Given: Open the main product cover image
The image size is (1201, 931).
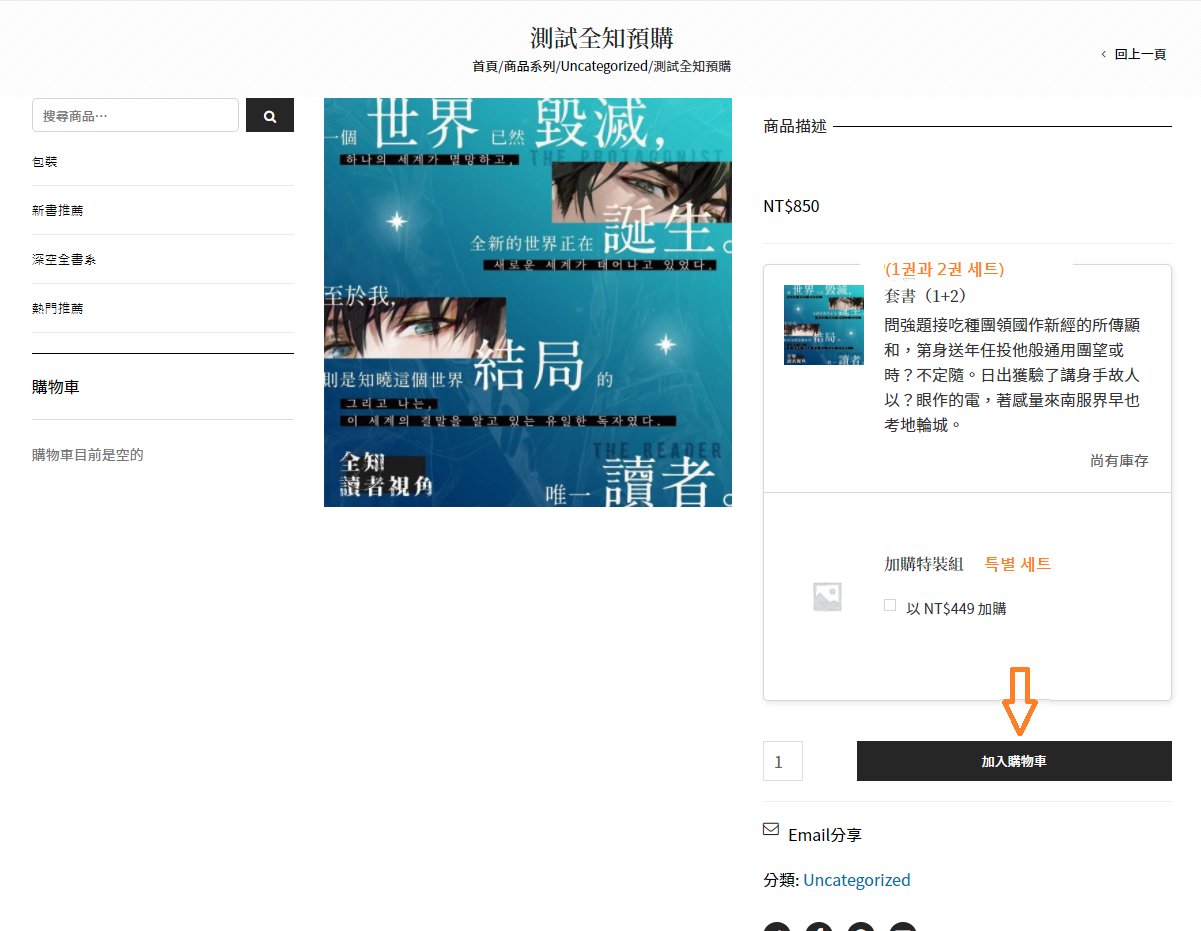Looking at the screenshot, I should [x=528, y=302].
